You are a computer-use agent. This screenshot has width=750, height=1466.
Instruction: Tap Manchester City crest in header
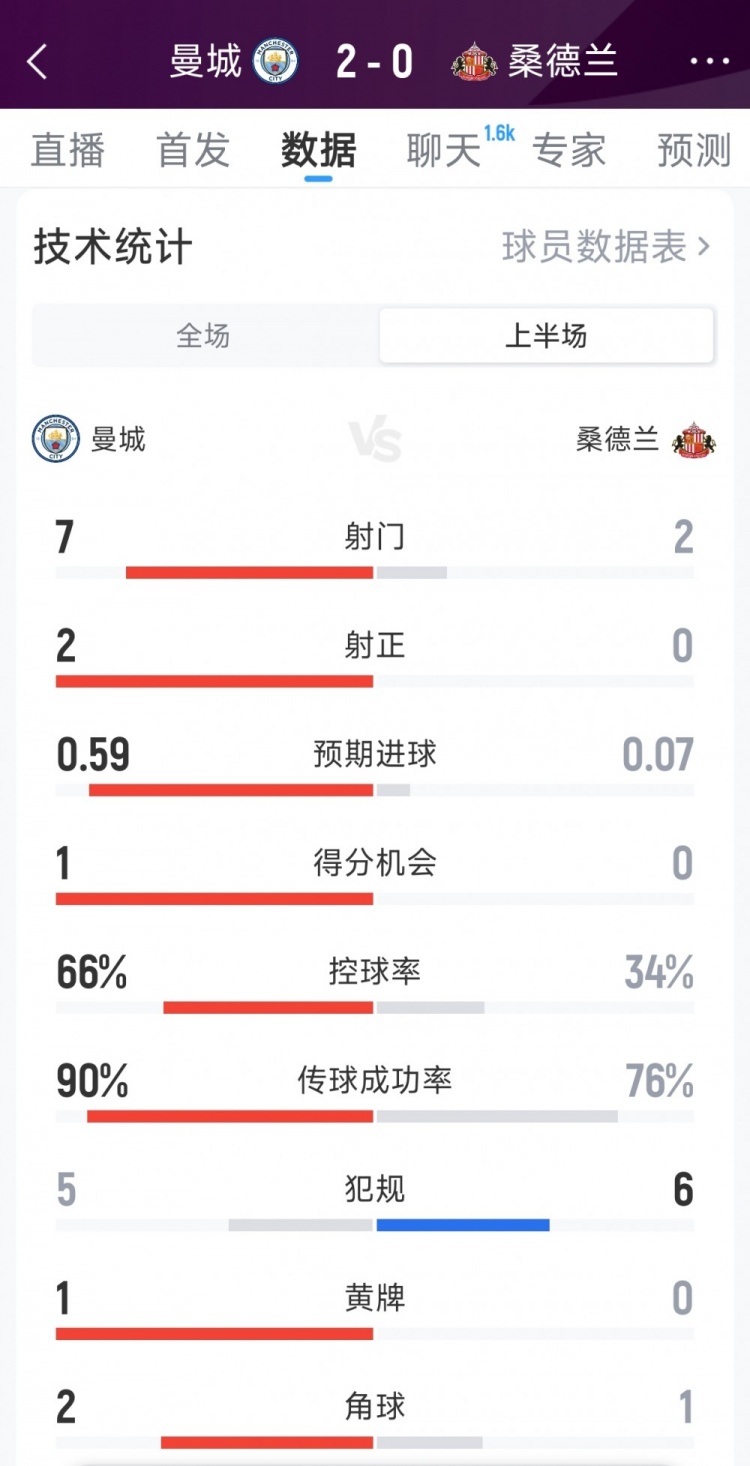[x=275, y=62]
